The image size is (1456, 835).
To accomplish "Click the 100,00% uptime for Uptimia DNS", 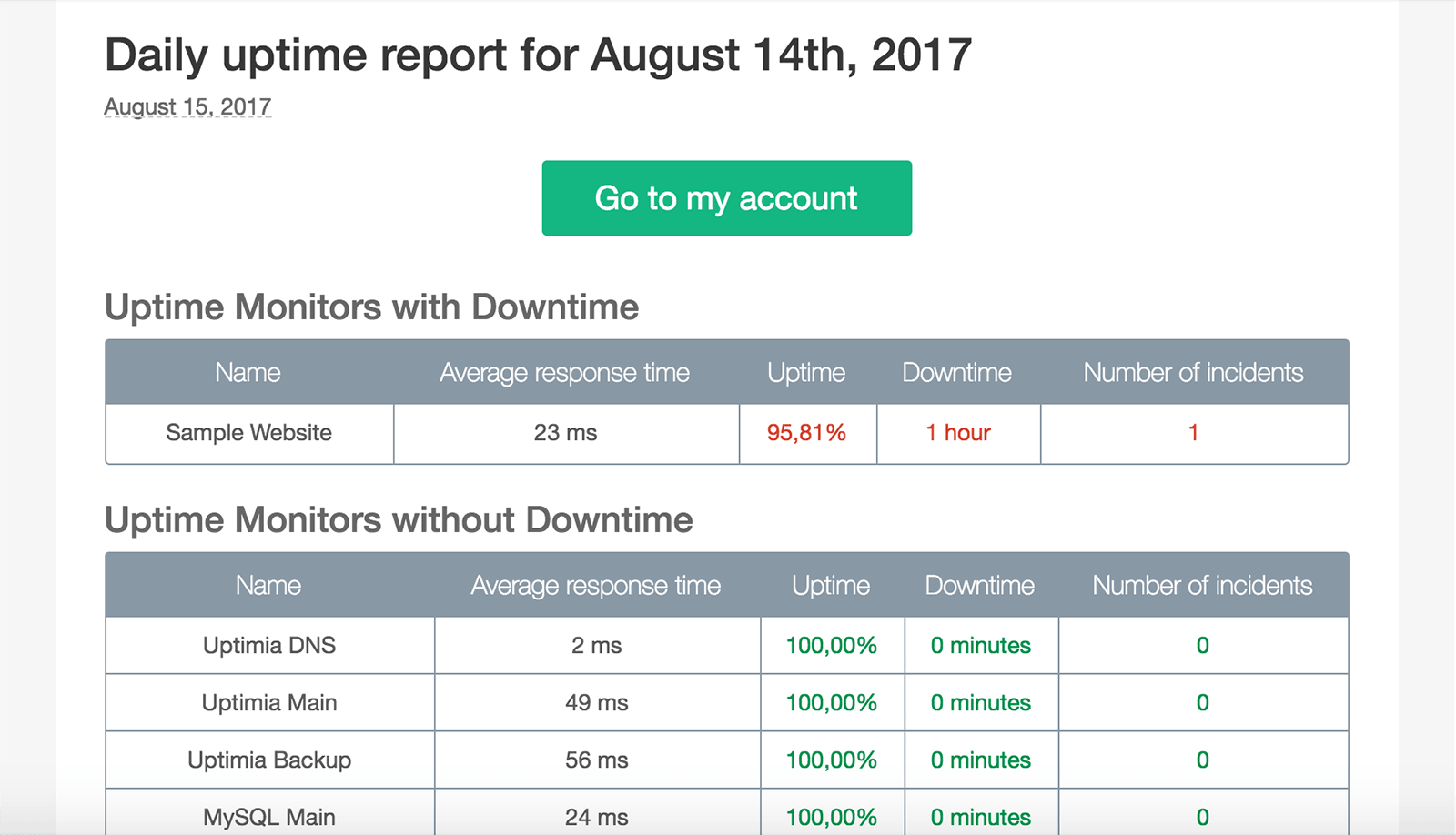I will click(x=830, y=645).
